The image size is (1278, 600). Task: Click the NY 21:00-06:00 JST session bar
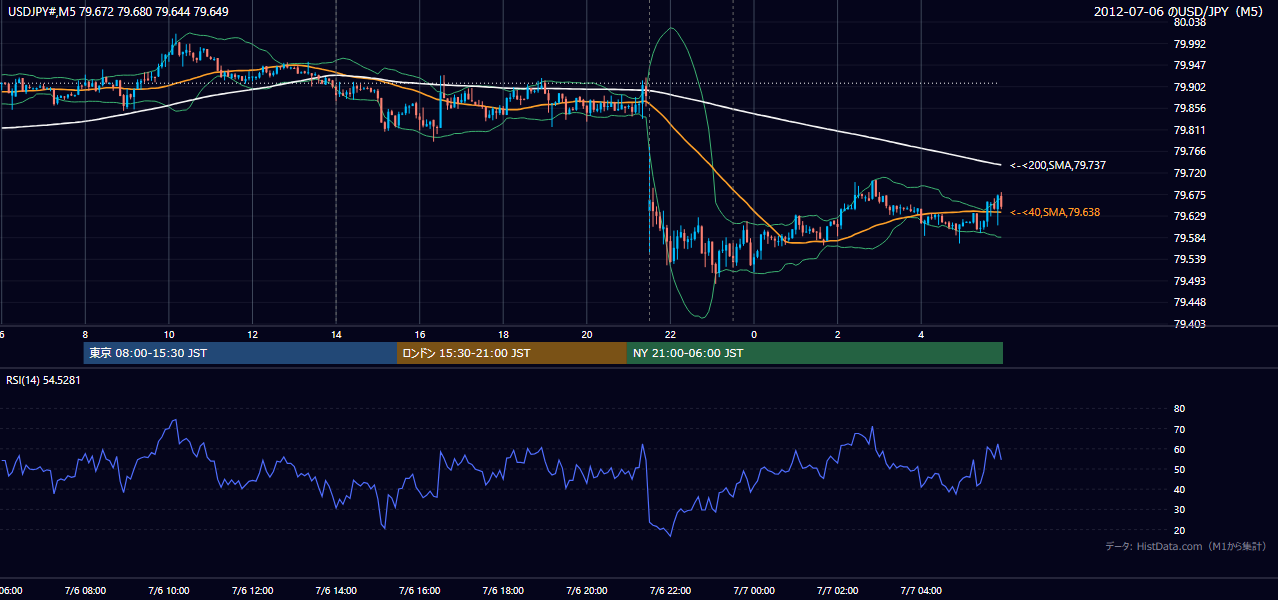click(815, 353)
